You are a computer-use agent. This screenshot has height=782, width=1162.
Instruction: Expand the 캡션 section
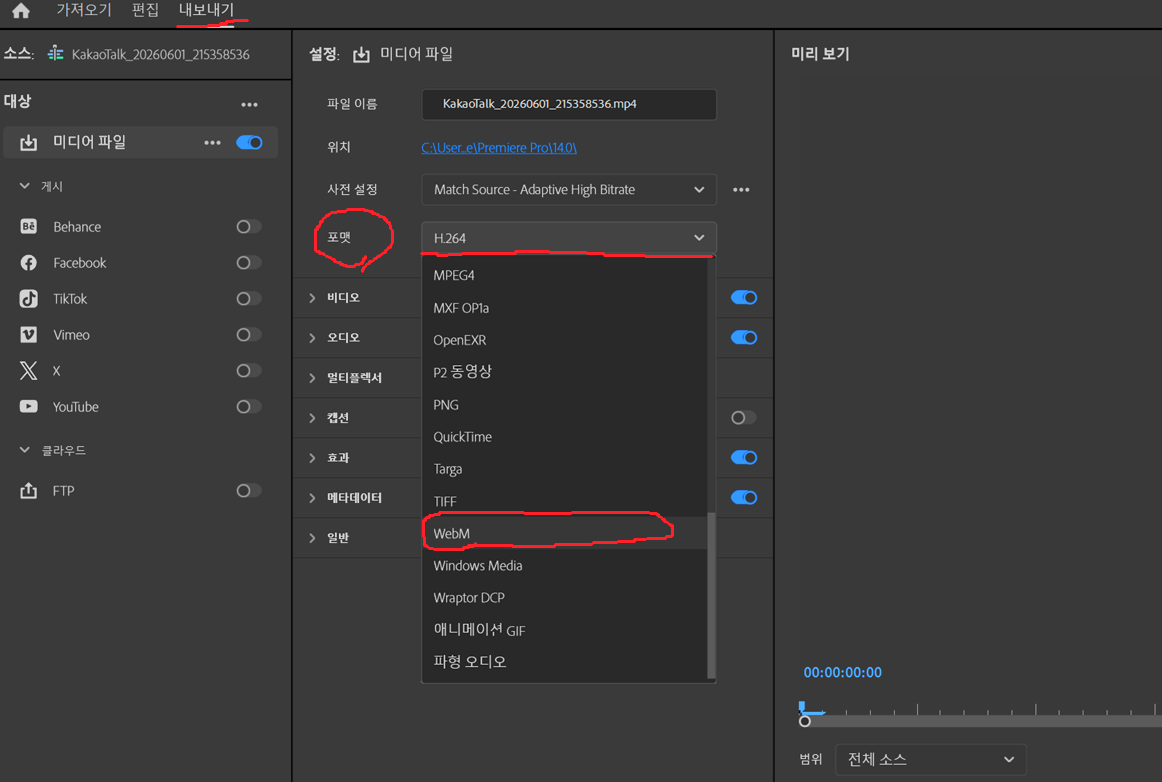coord(312,418)
